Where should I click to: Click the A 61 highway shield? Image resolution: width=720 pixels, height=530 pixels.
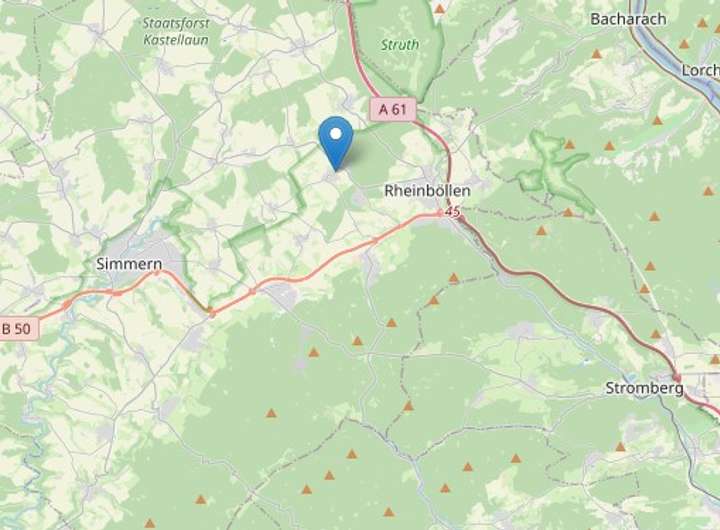coord(393,109)
